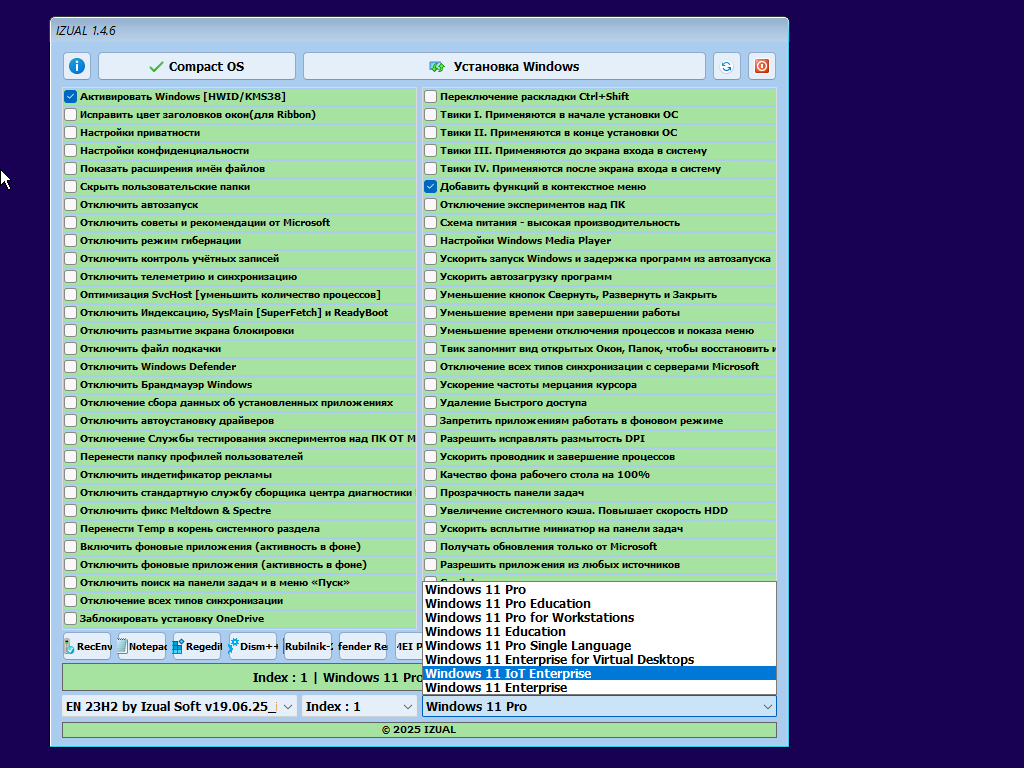Image resolution: width=1024 pixels, height=768 pixels.
Task: Pick Windows 11 Education edition
Action: (x=600, y=632)
